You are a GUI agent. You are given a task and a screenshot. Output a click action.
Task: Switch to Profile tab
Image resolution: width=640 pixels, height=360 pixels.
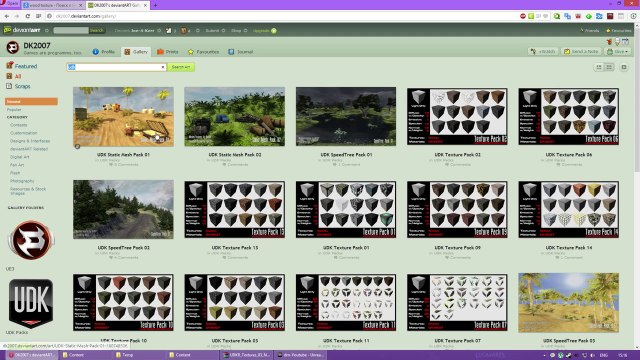point(104,52)
